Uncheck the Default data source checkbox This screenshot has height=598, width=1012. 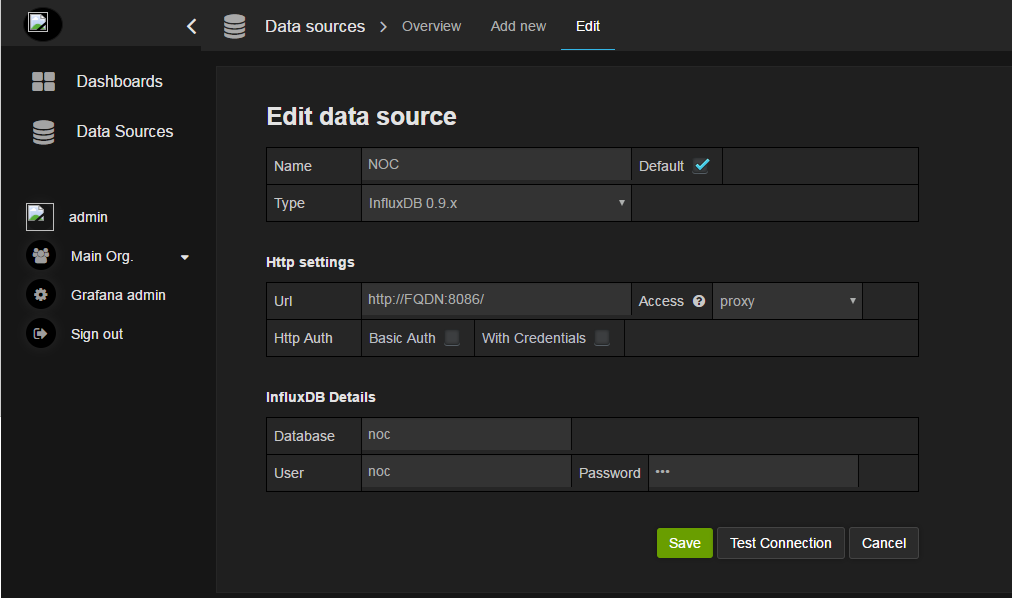pos(701,166)
